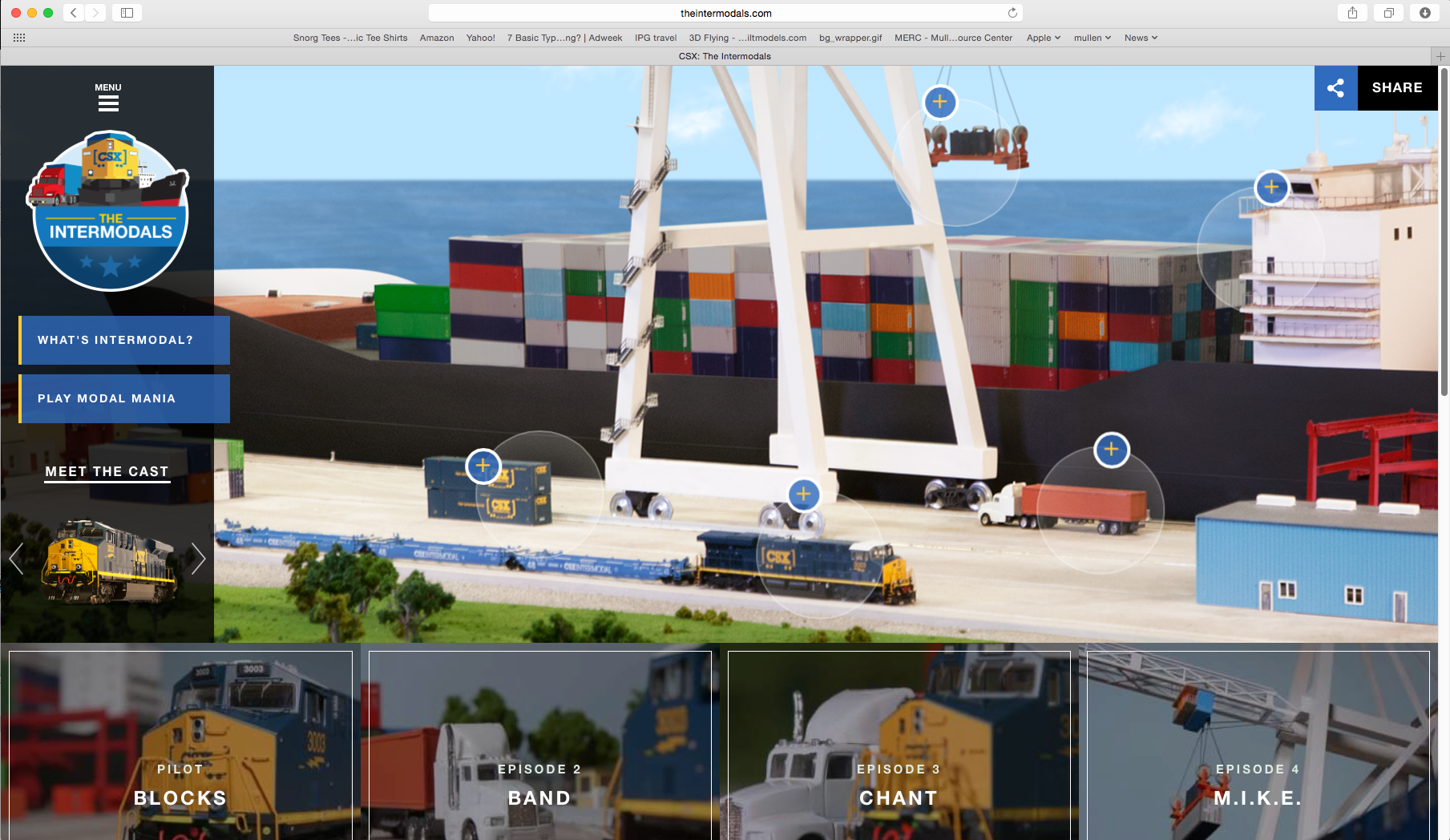Expand the Apple bookmarks folder
Image resolution: width=1450 pixels, height=840 pixels.
tap(1044, 38)
